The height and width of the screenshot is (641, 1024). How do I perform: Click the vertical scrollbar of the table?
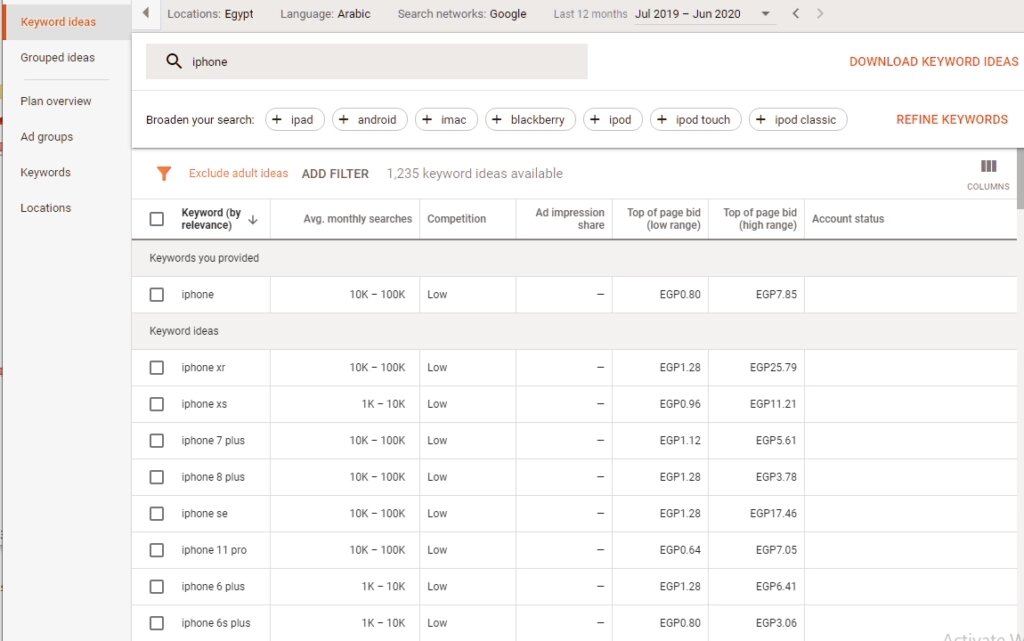tap(1020, 179)
